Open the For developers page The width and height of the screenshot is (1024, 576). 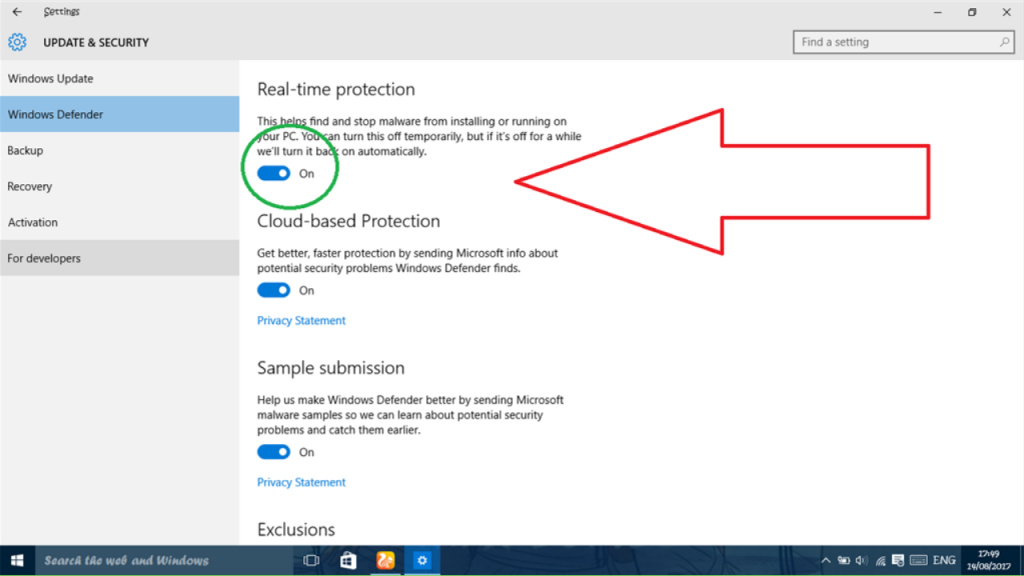point(120,258)
